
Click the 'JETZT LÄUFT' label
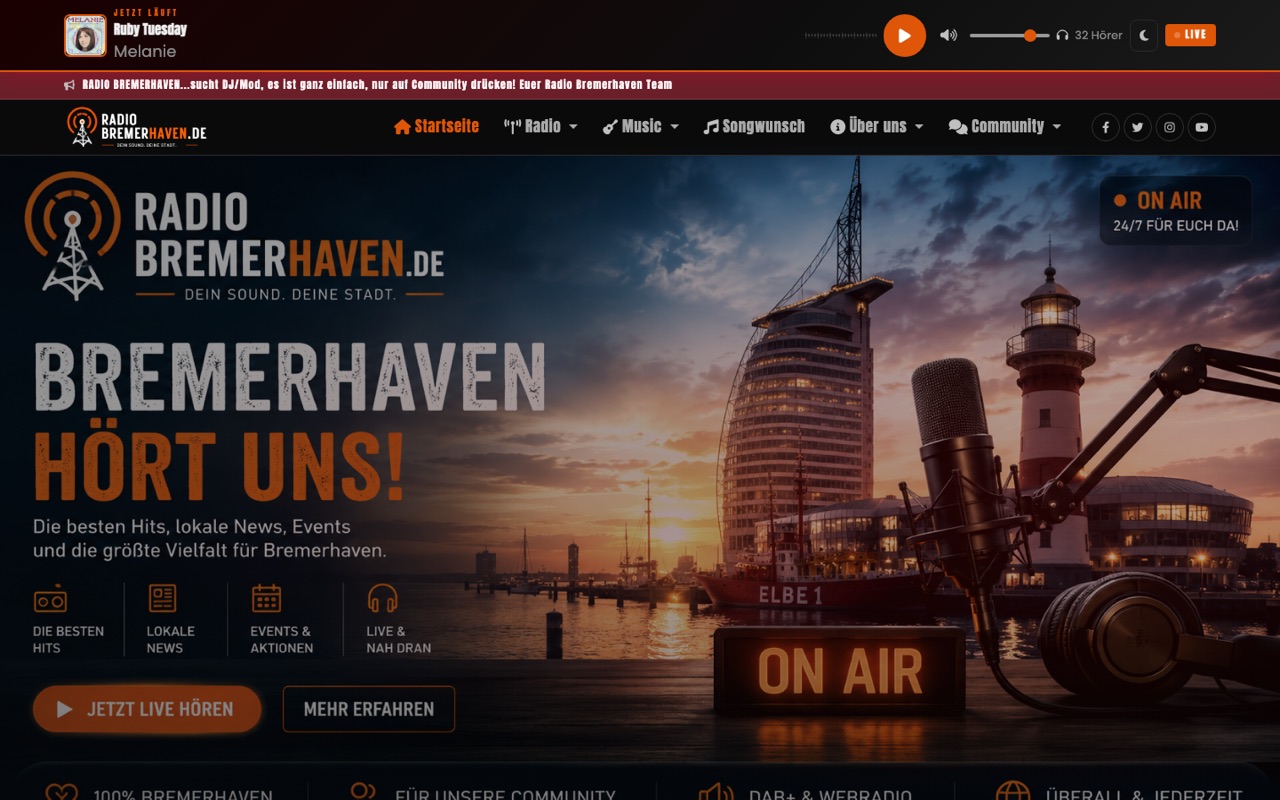point(146,12)
